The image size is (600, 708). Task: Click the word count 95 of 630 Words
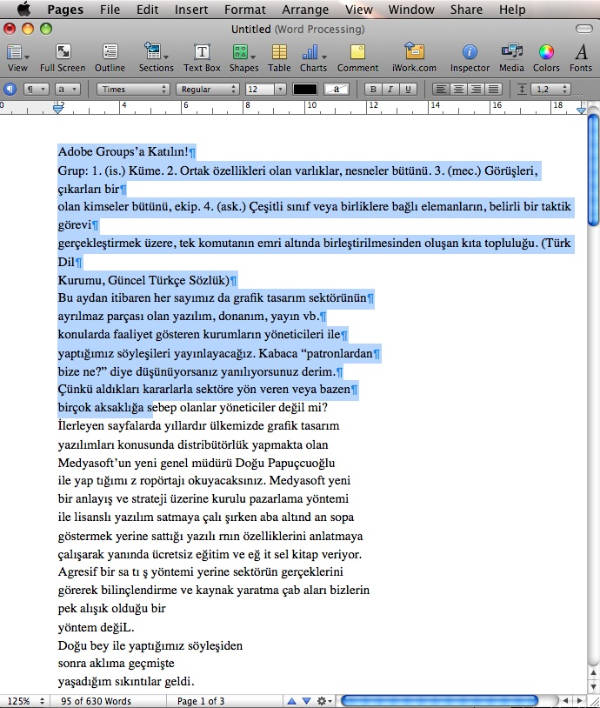click(x=96, y=701)
